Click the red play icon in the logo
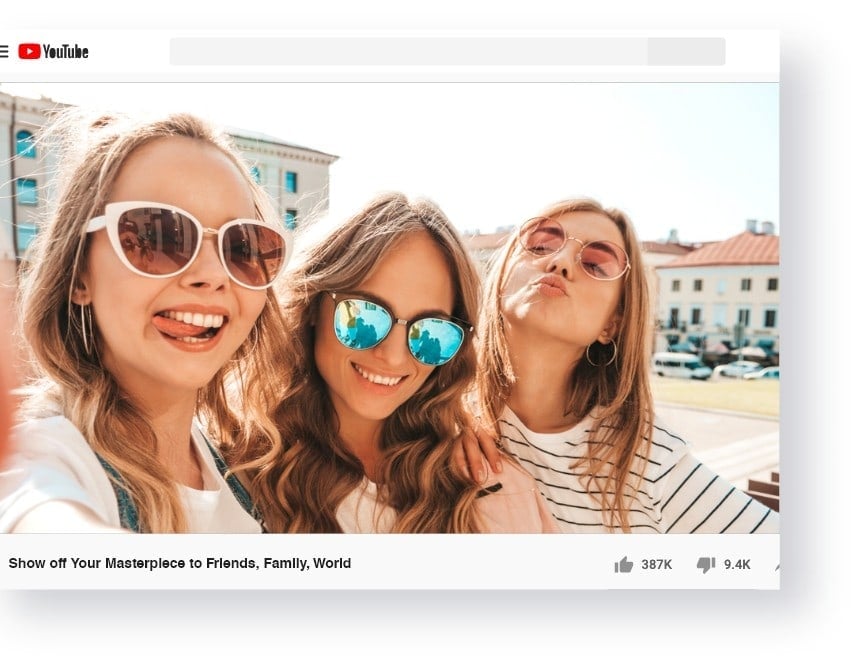861x663 pixels. click(31, 51)
